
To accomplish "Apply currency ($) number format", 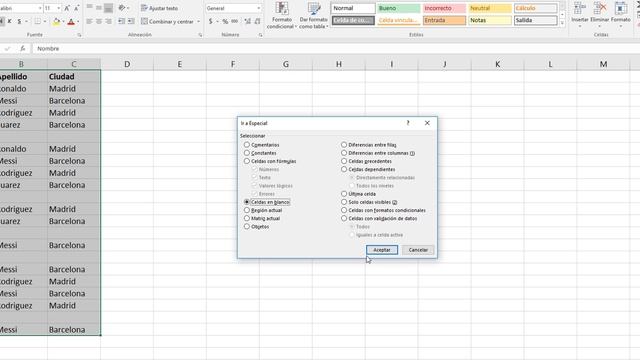I will pyautogui.click(x=211, y=21).
